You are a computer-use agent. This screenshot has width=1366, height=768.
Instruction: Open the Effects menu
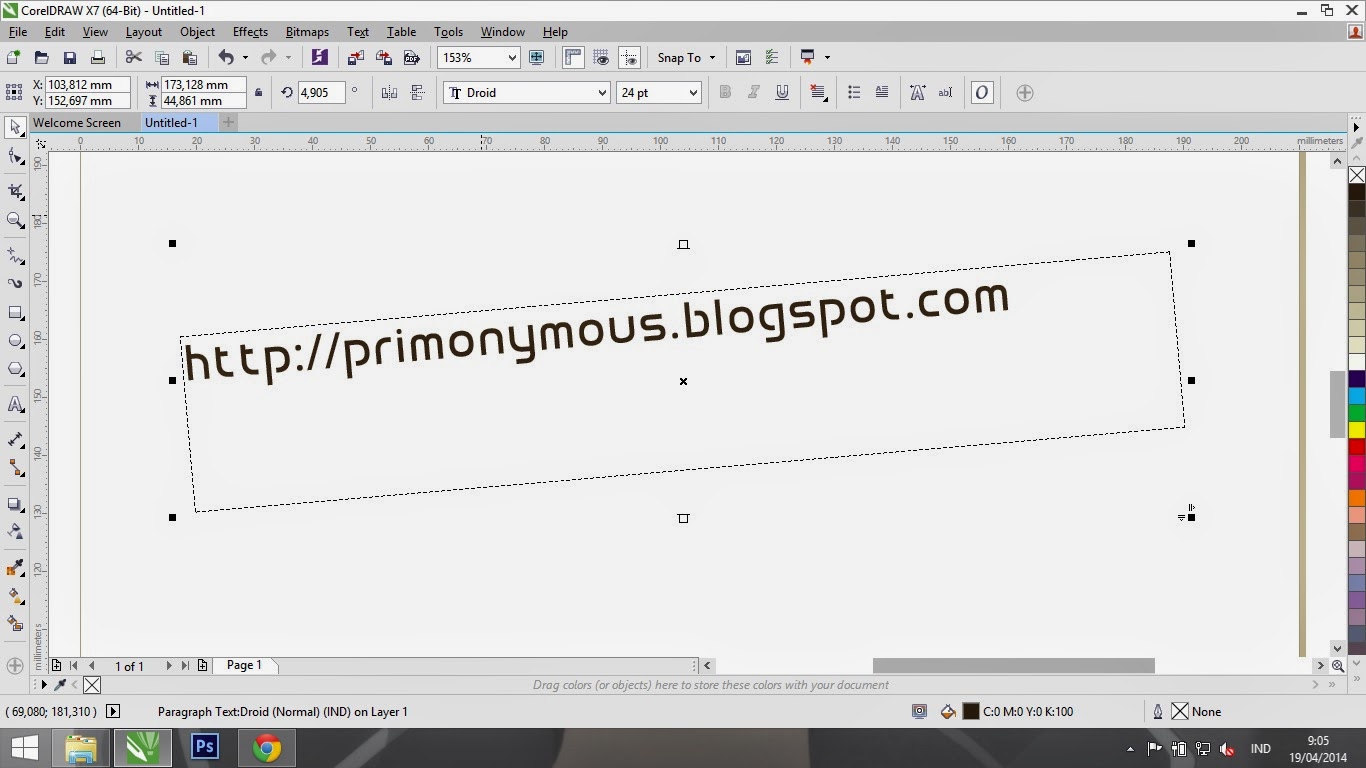[250, 32]
